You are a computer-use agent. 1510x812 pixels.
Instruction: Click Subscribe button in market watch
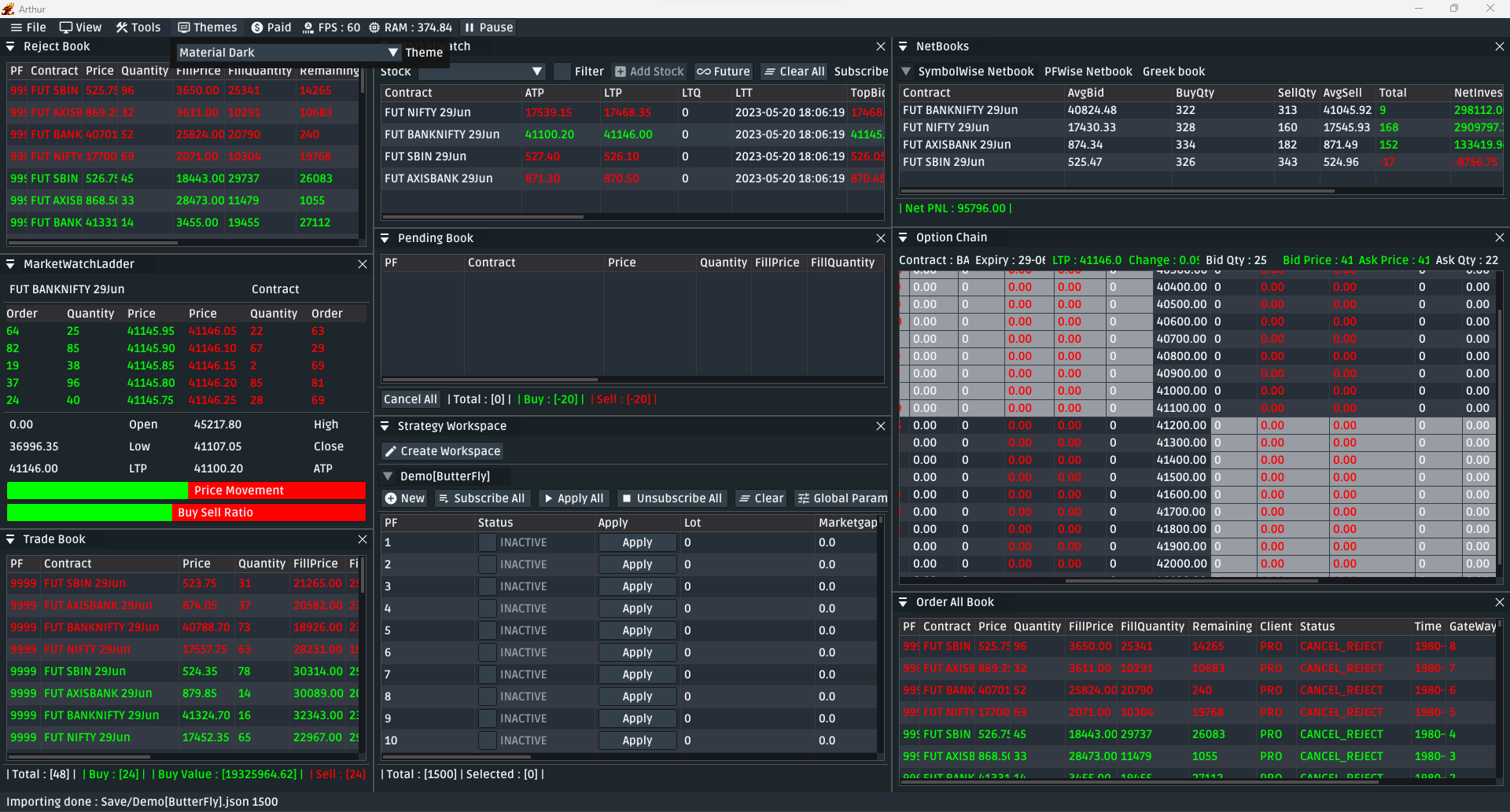pos(861,72)
